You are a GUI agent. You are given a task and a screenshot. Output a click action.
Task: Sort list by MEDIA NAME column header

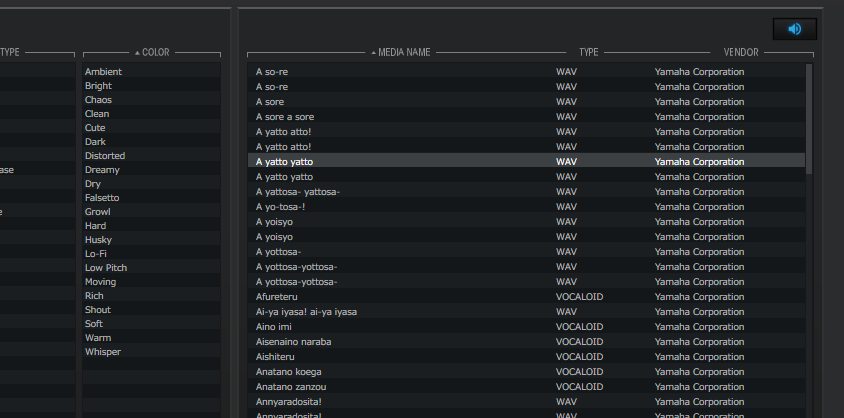pyautogui.click(x=404, y=52)
